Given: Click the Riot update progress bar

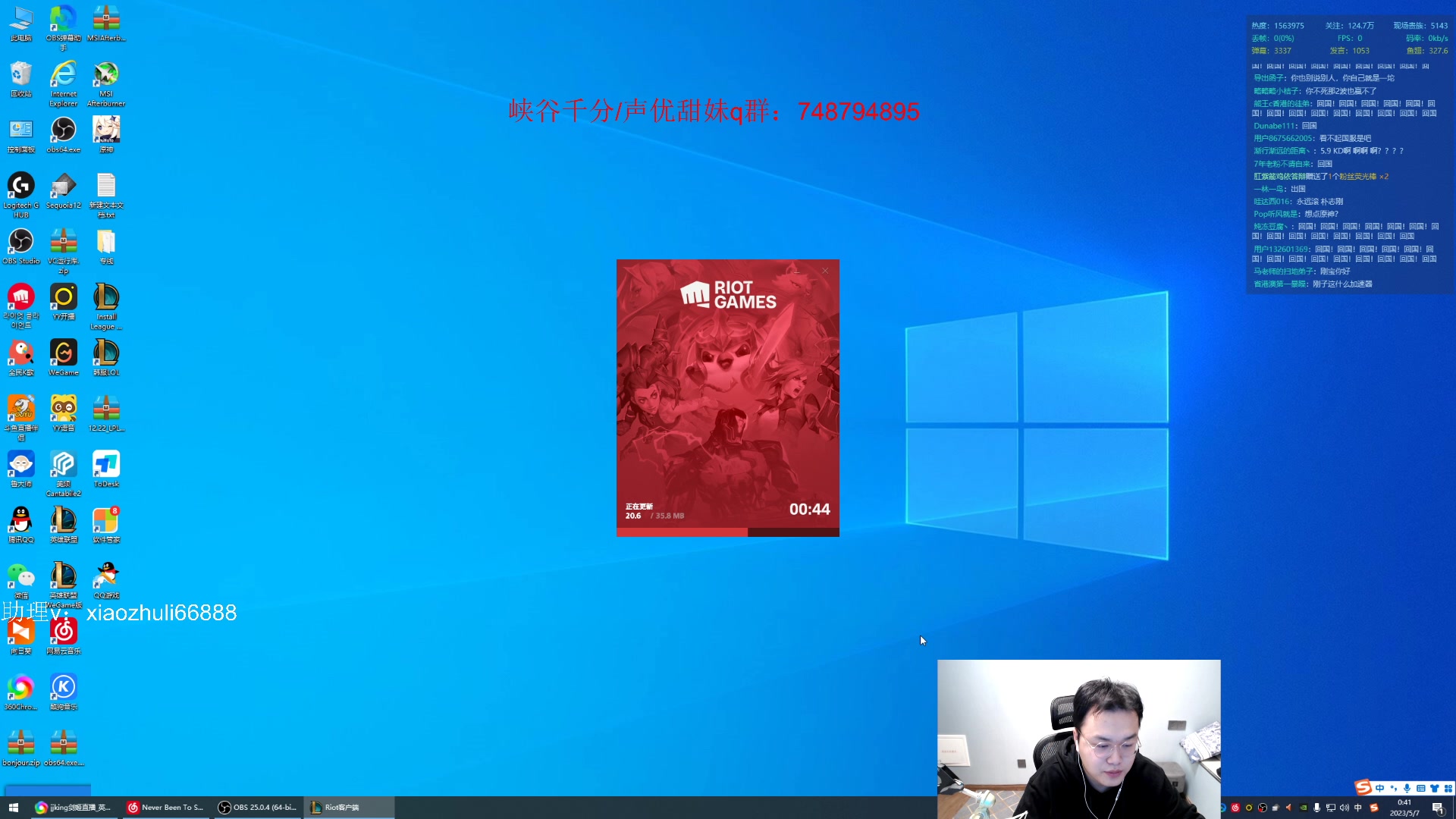Looking at the screenshot, I should click(727, 532).
